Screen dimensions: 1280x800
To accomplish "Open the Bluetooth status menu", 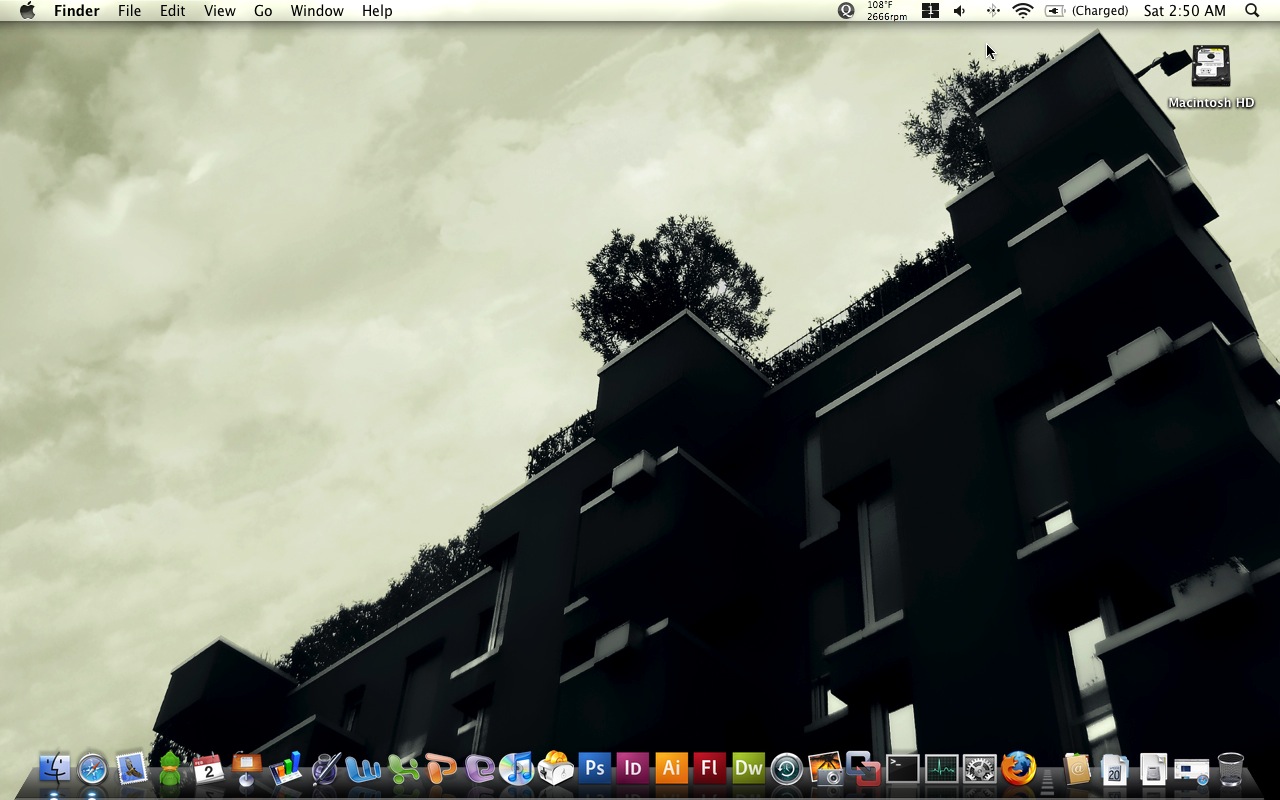I will pos(993,11).
